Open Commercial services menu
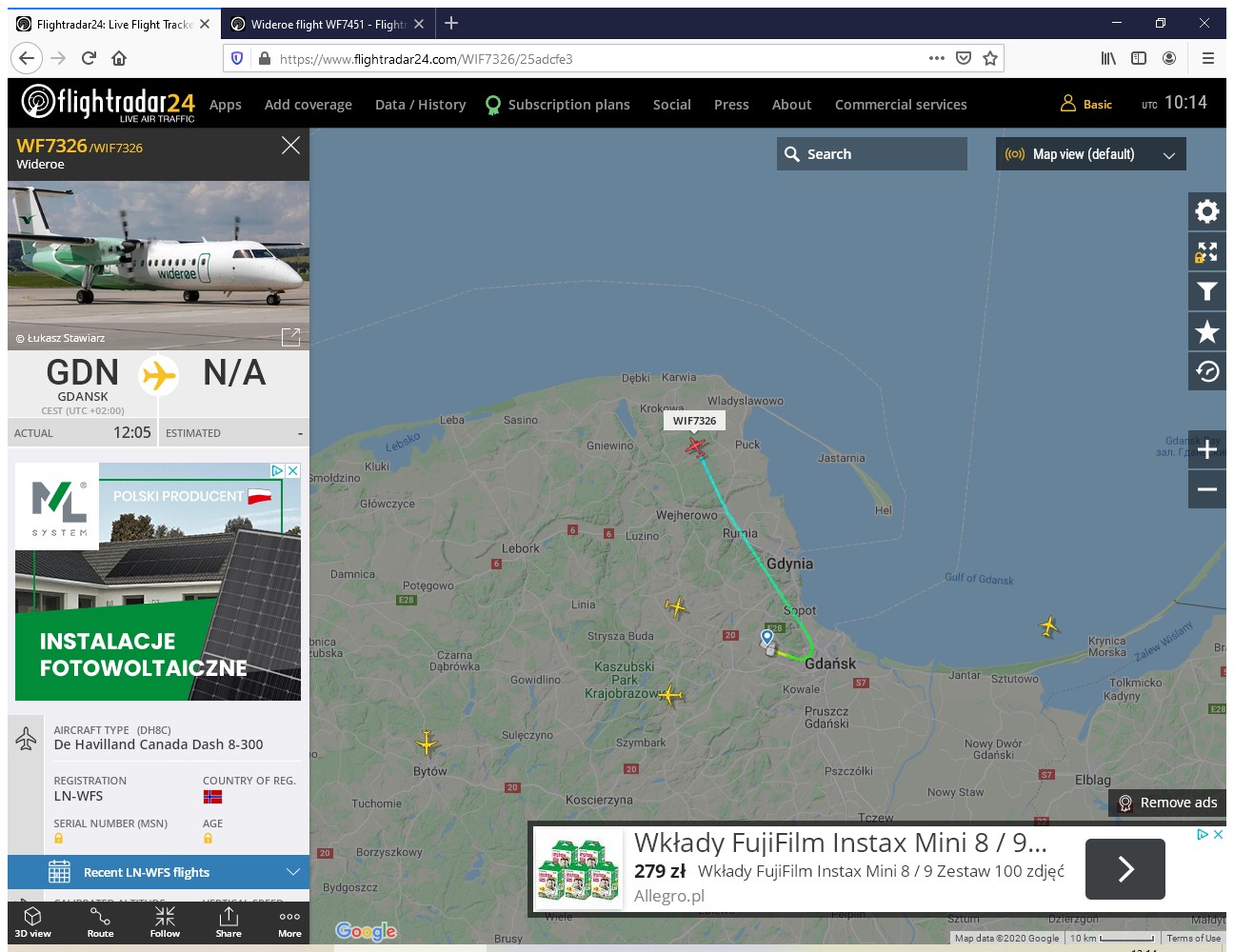The image size is (1234, 952). point(901,105)
